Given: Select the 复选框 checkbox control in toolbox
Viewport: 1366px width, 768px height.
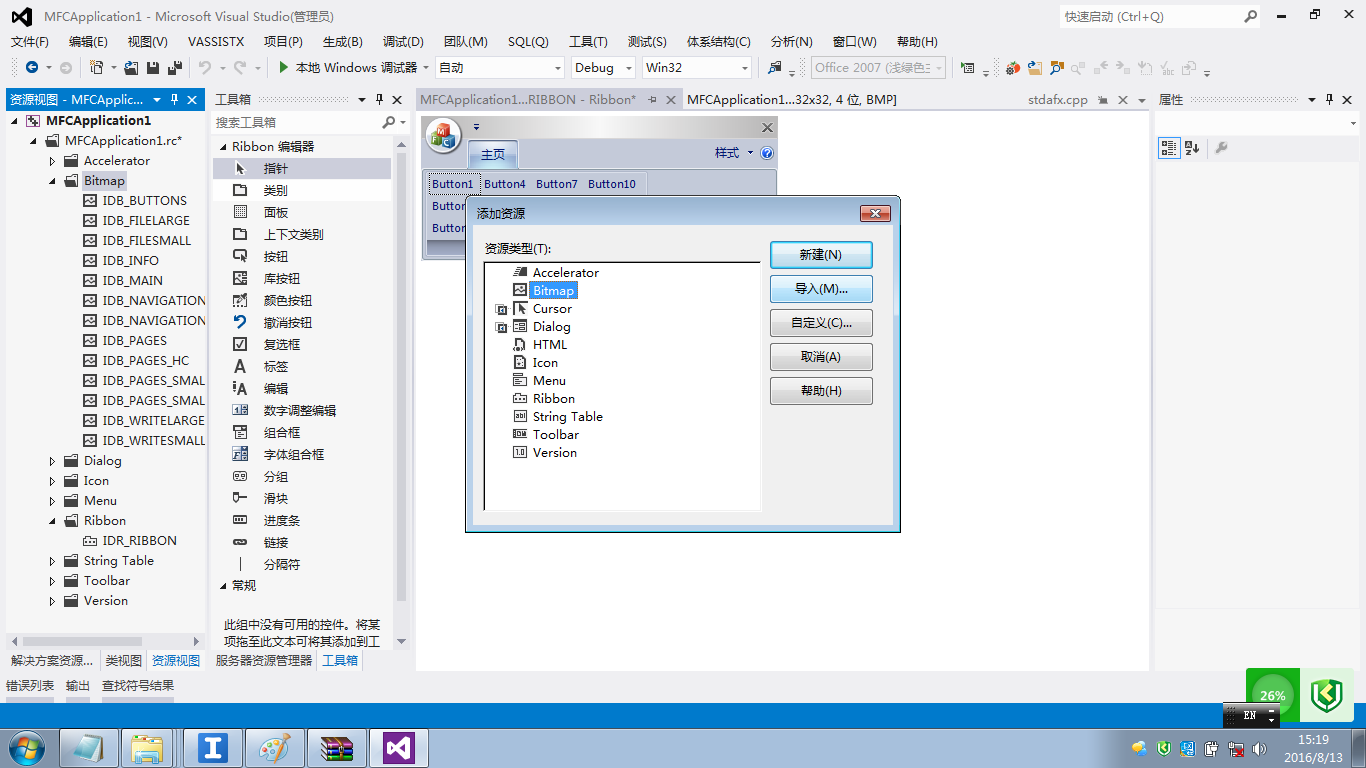Looking at the screenshot, I should pyautogui.click(x=281, y=344).
